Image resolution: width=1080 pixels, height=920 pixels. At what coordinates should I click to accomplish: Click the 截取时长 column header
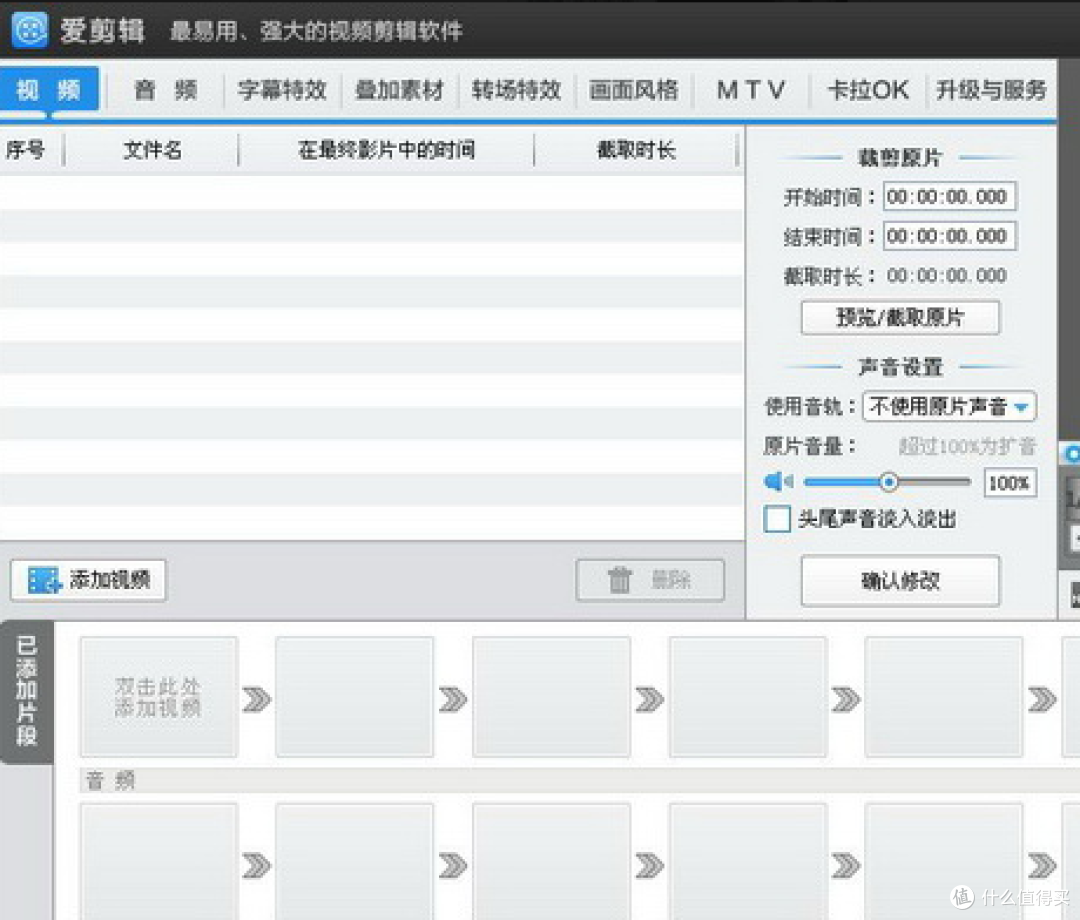pos(636,149)
